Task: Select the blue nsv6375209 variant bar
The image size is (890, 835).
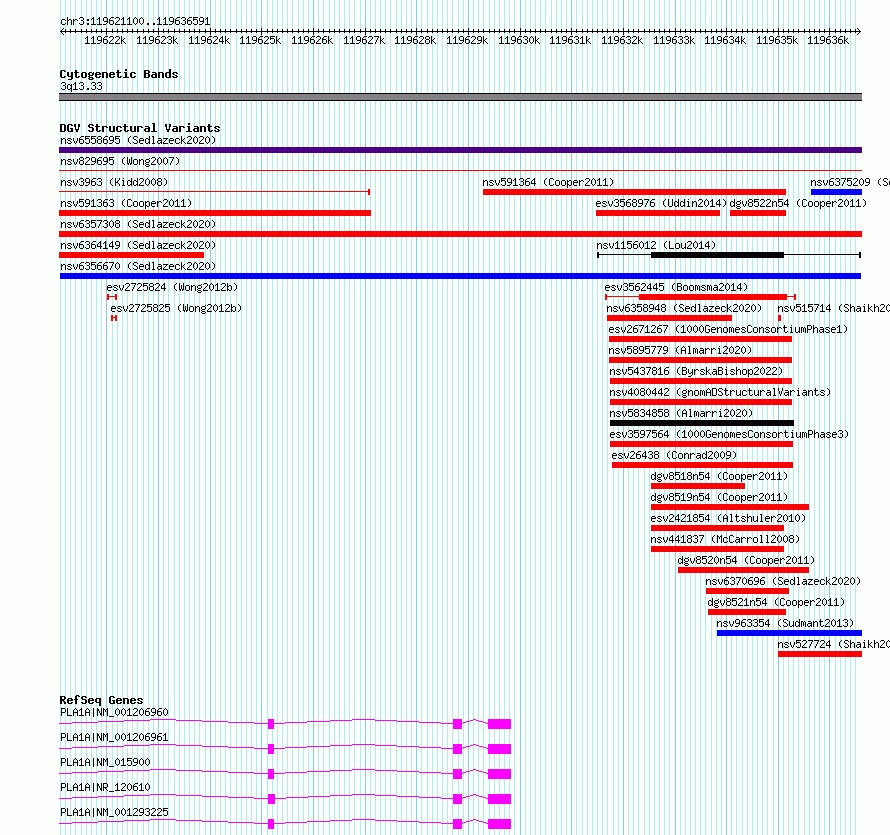Action: [836, 192]
